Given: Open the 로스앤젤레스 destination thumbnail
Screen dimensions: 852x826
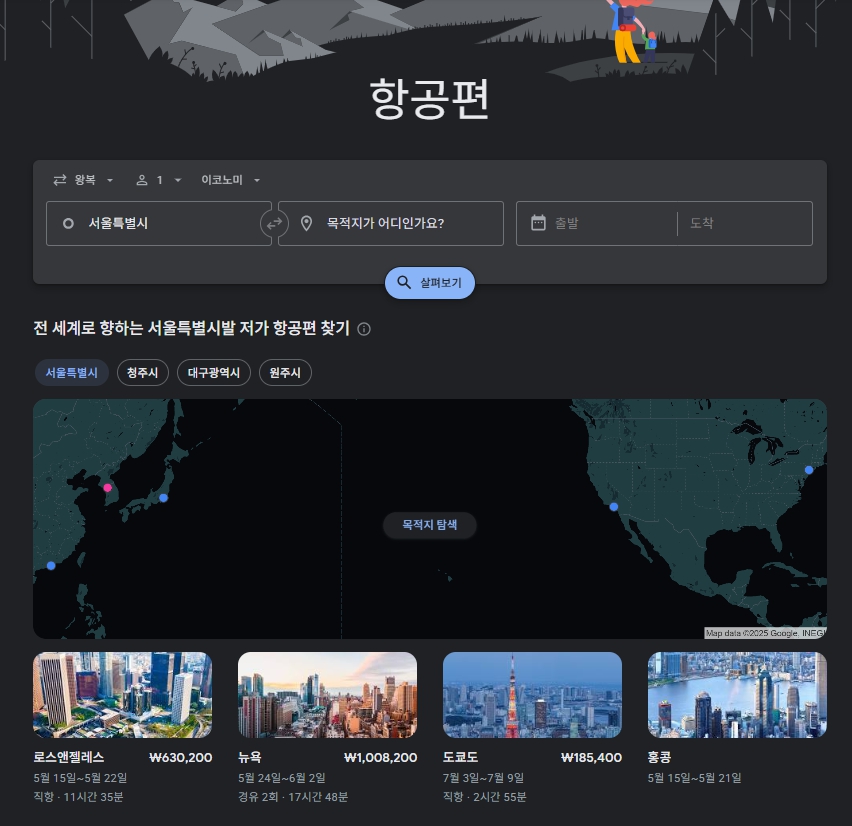Looking at the screenshot, I should point(123,695).
